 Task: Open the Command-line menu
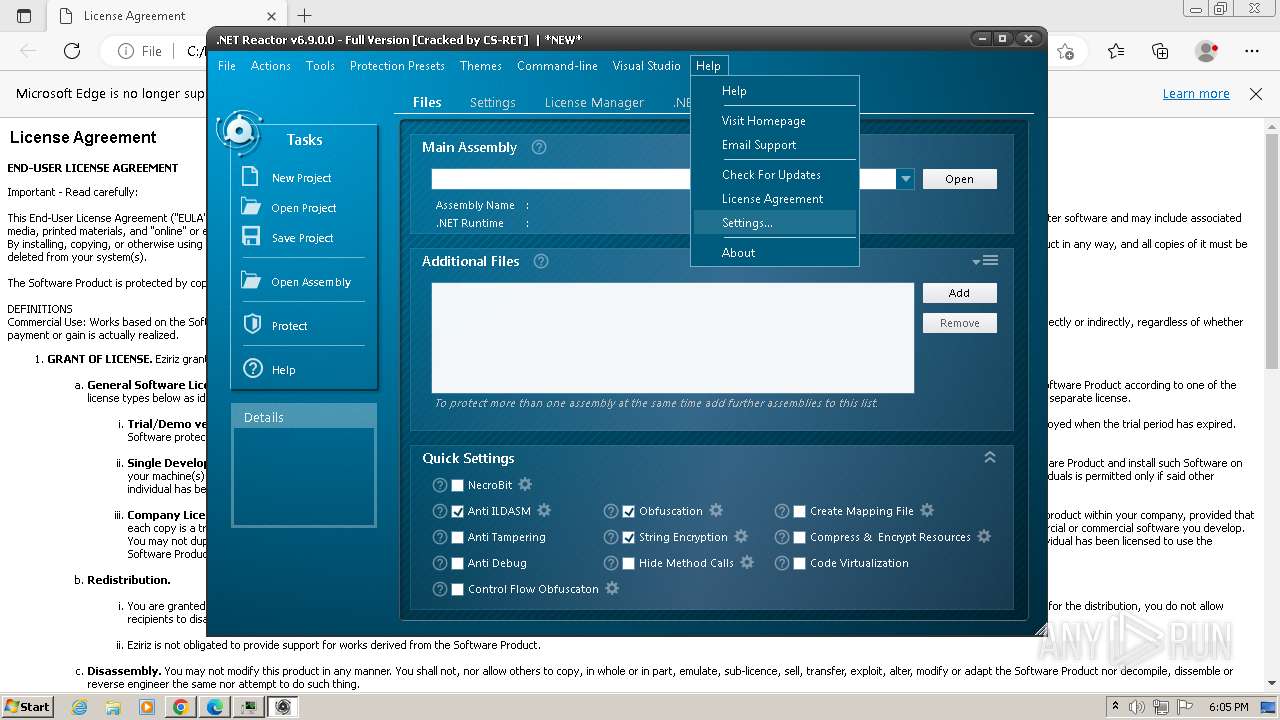(x=557, y=65)
